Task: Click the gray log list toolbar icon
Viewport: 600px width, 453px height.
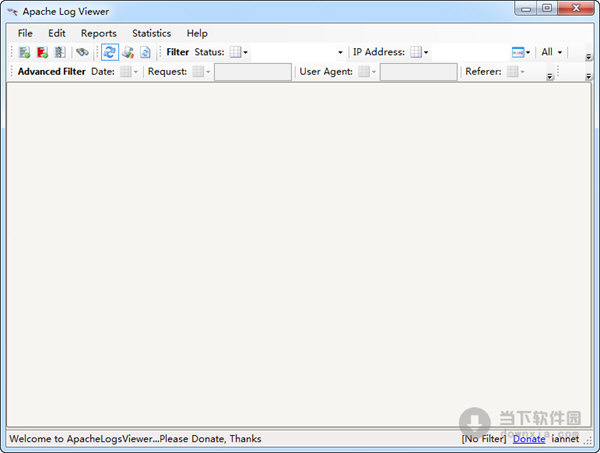Action: [x=60, y=52]
